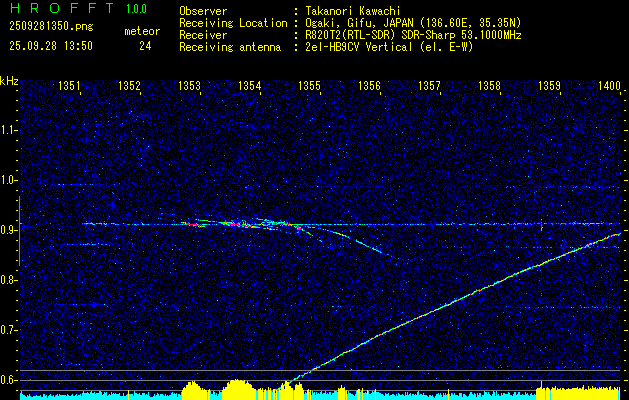Image resolution: width=629 pixels, height=400 pixels.
Task: Click the gray vertical frequency range bar
Action: point(19,231)
